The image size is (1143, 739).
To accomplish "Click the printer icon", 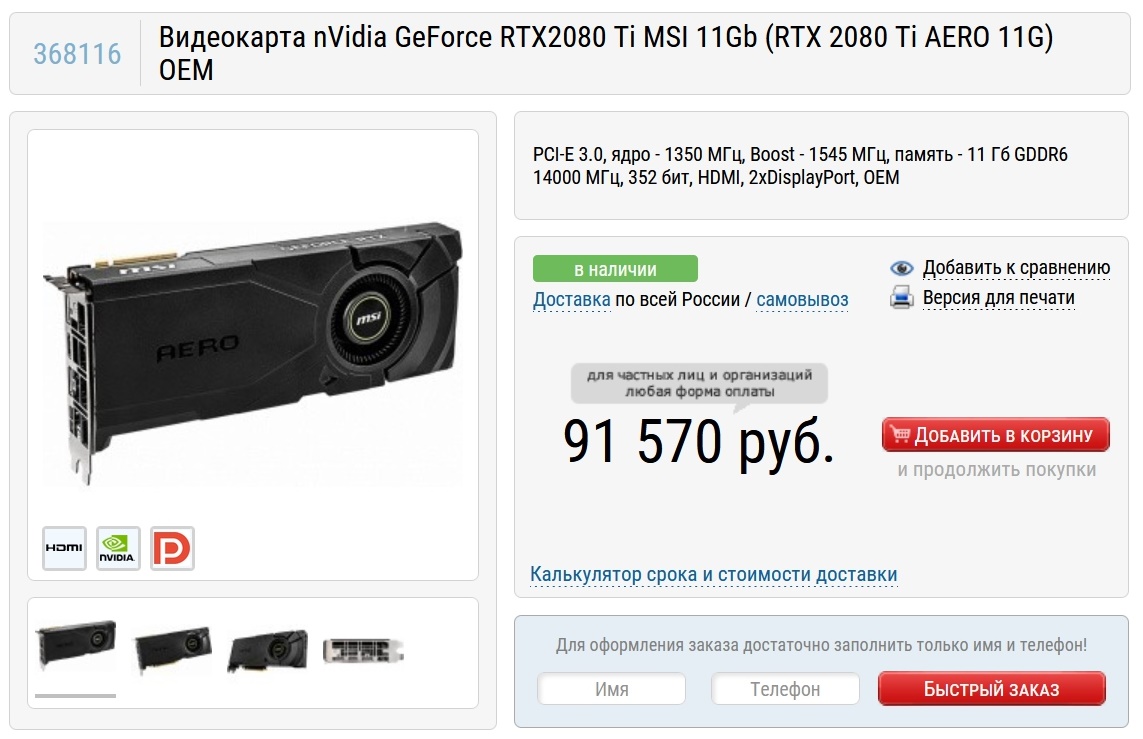I will tap(902, 297).
